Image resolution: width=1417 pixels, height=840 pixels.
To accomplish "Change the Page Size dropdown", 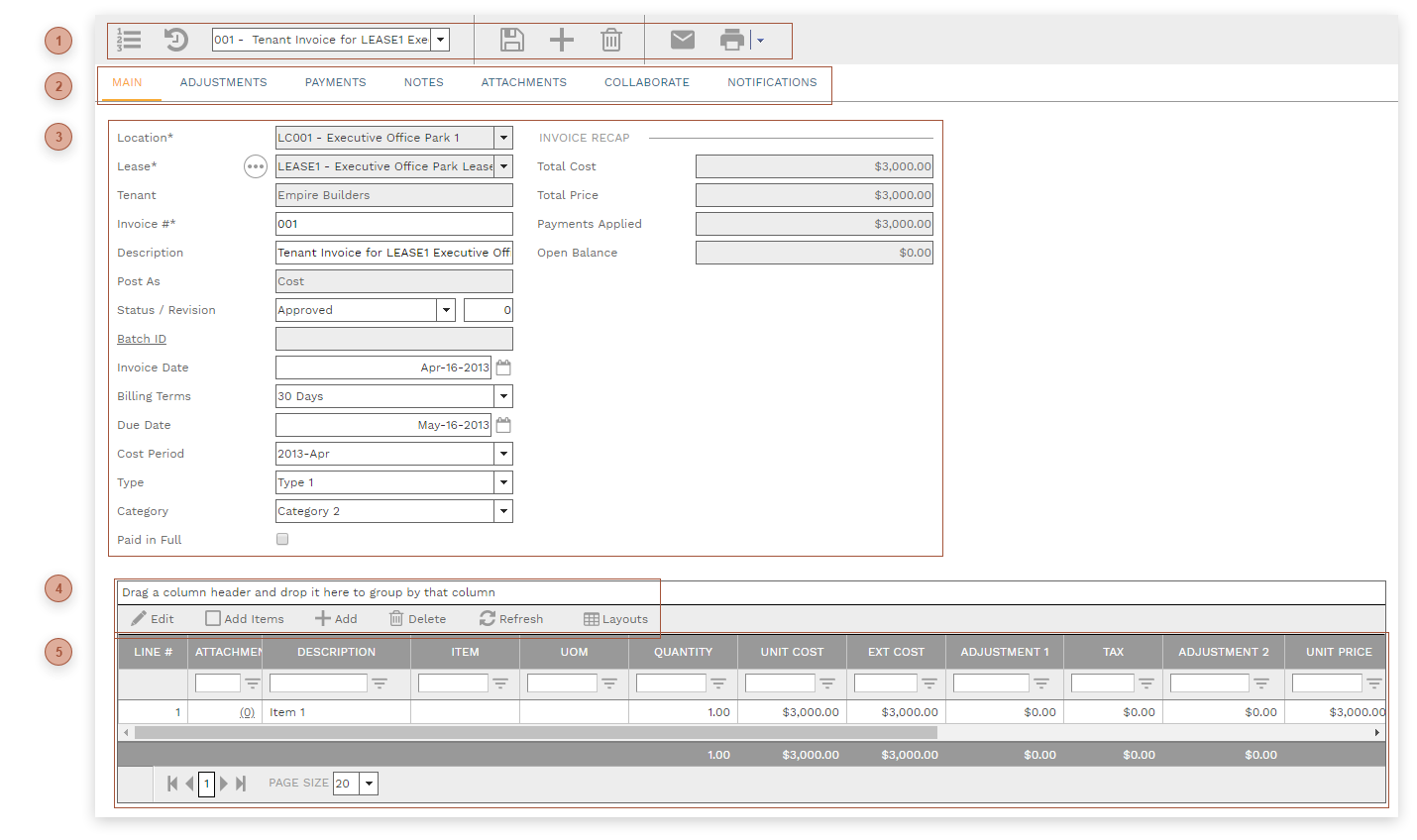I will 370,783.
